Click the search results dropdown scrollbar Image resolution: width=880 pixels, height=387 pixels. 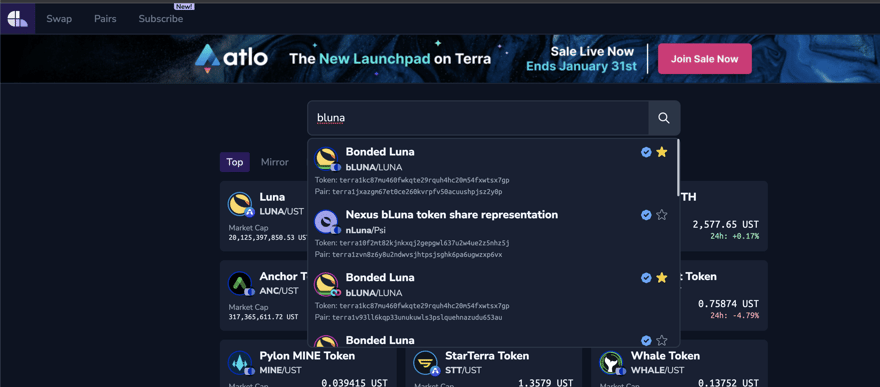[678, 167]
